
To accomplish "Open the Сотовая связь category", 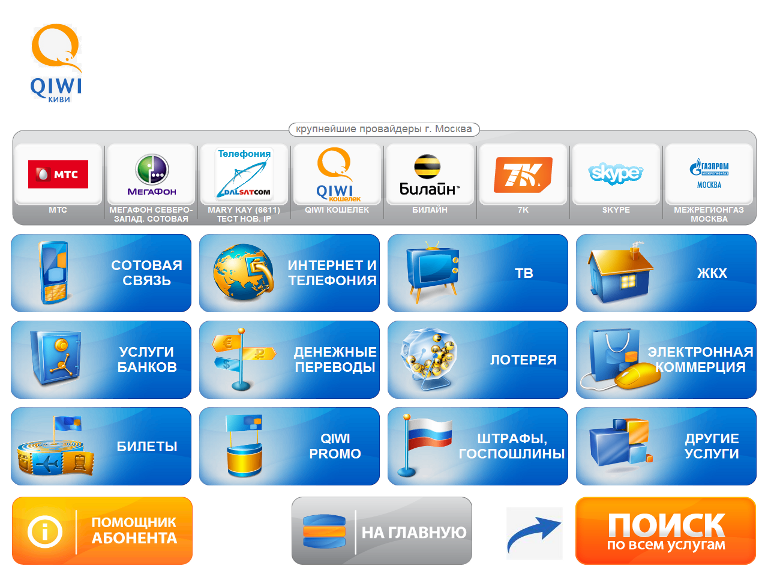I will tap(101, 273).
